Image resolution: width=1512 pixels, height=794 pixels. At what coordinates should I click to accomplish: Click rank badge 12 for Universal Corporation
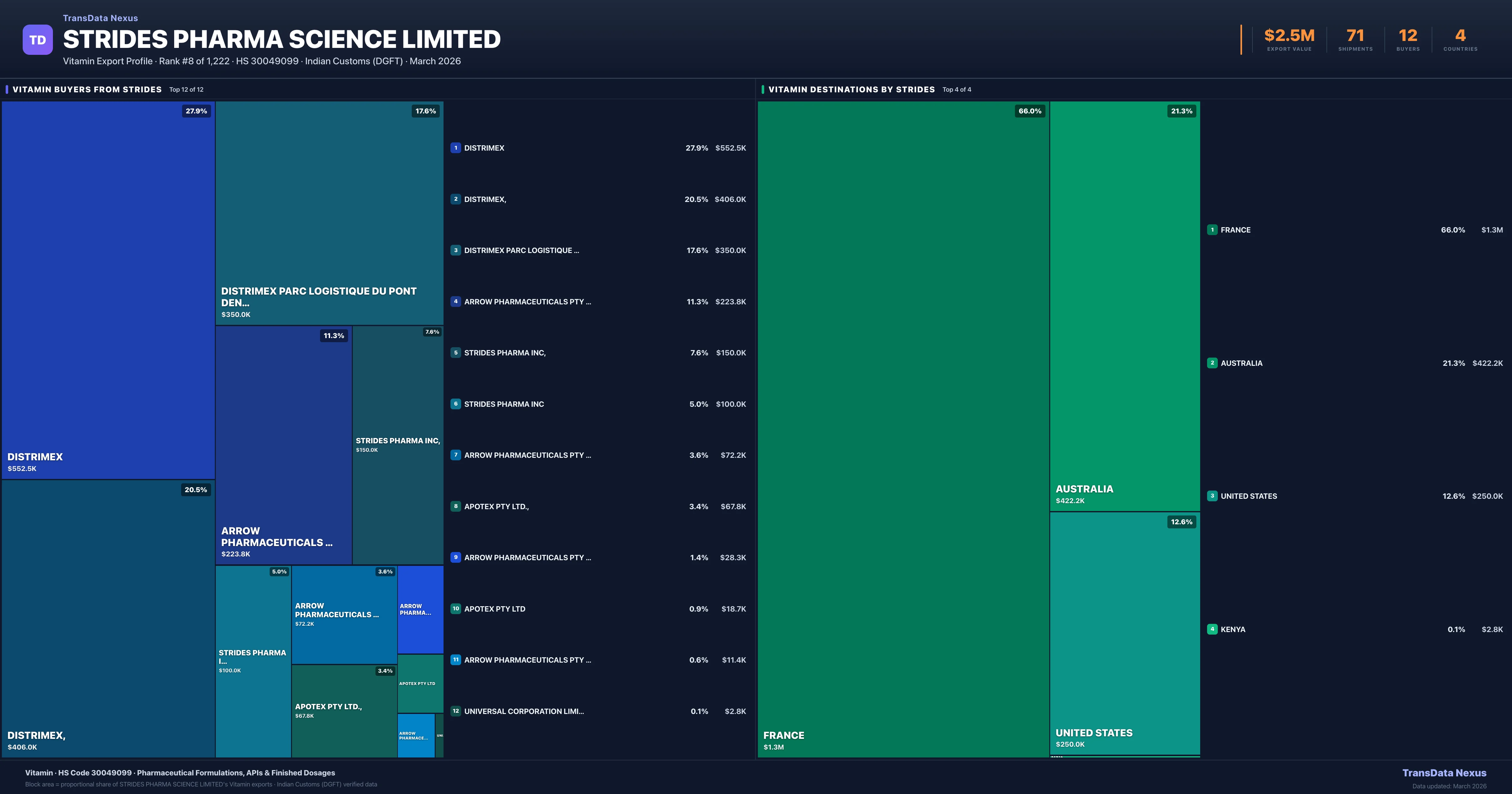pyautogui.click(x=455, y=711)
